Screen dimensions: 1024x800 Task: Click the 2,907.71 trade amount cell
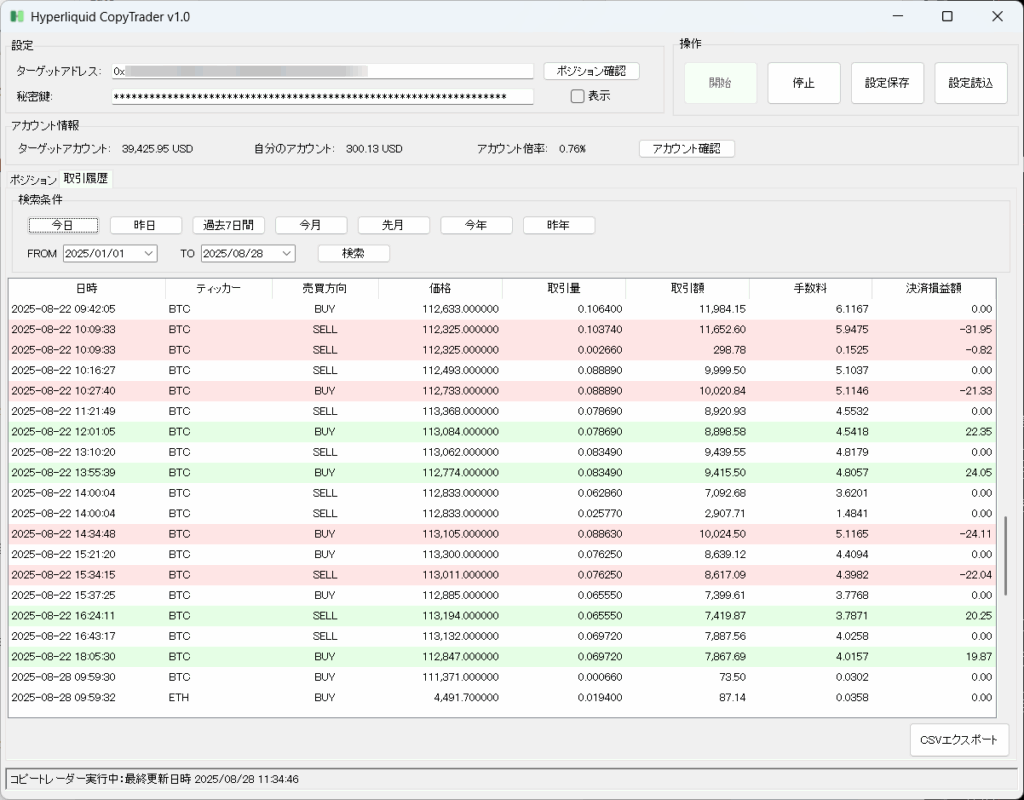(688, 513)
